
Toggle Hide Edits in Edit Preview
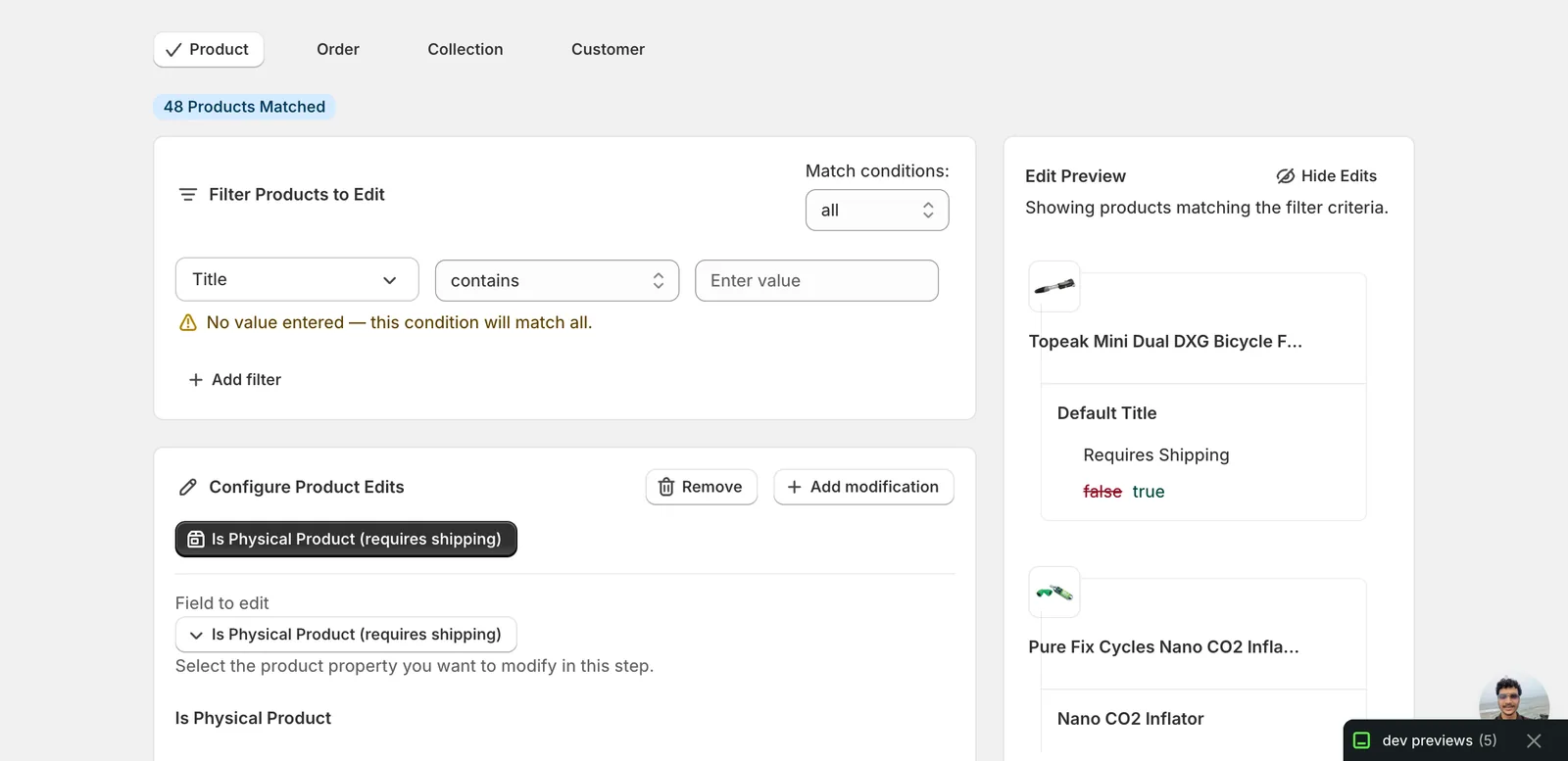click(x=1326, y=176)
